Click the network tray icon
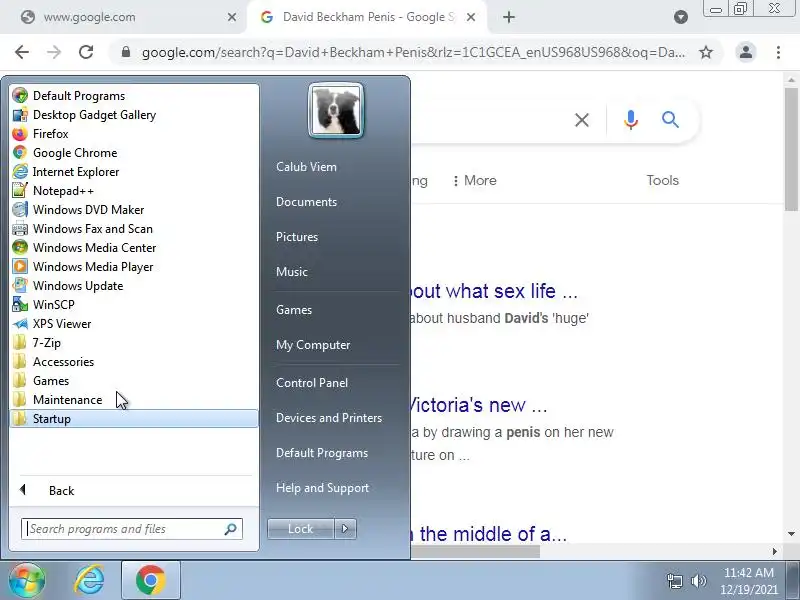 [x=674, y=581]
